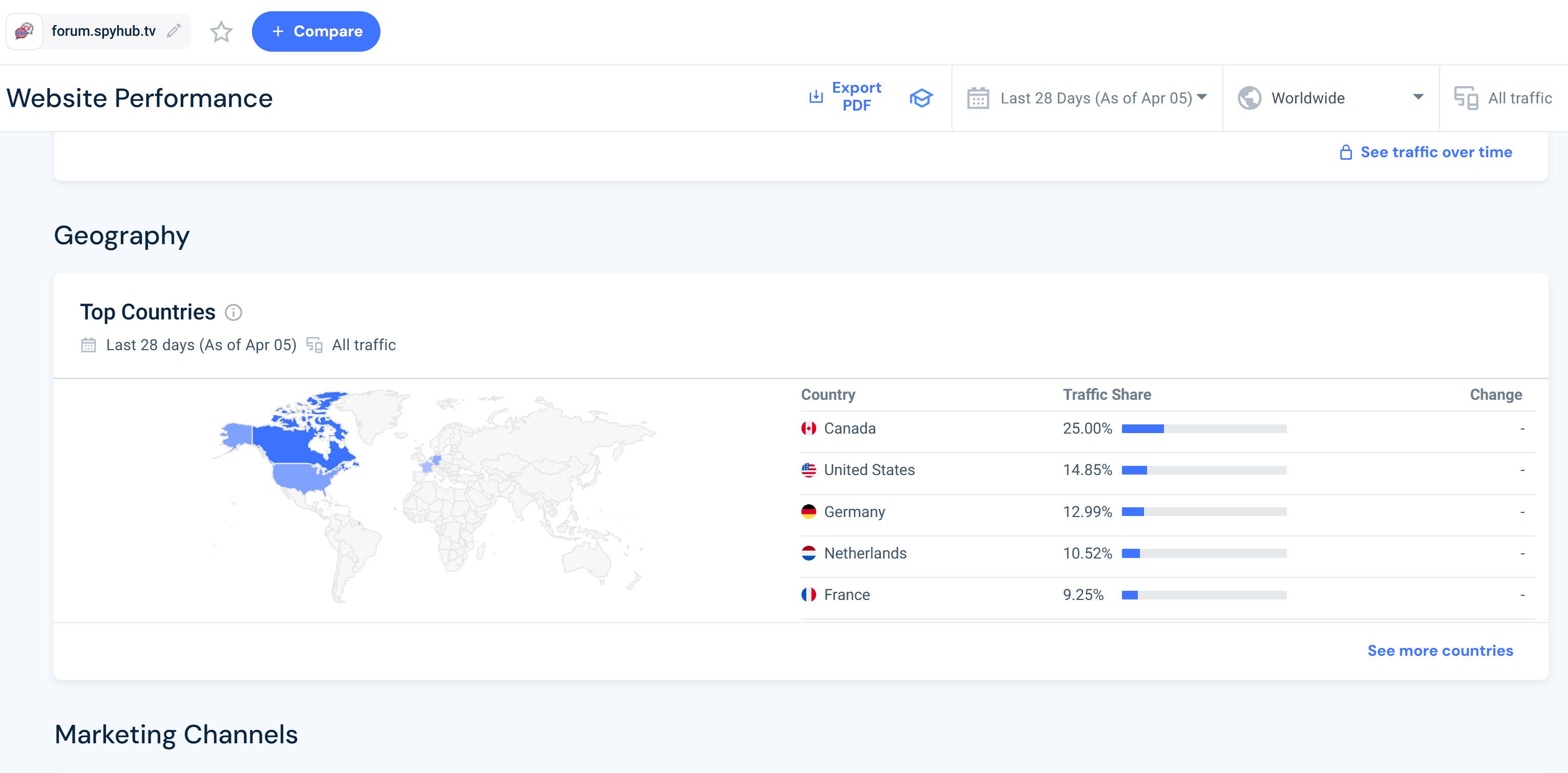
Task: Click the pencil edit icon beside domain
Action: coord(174,30)
